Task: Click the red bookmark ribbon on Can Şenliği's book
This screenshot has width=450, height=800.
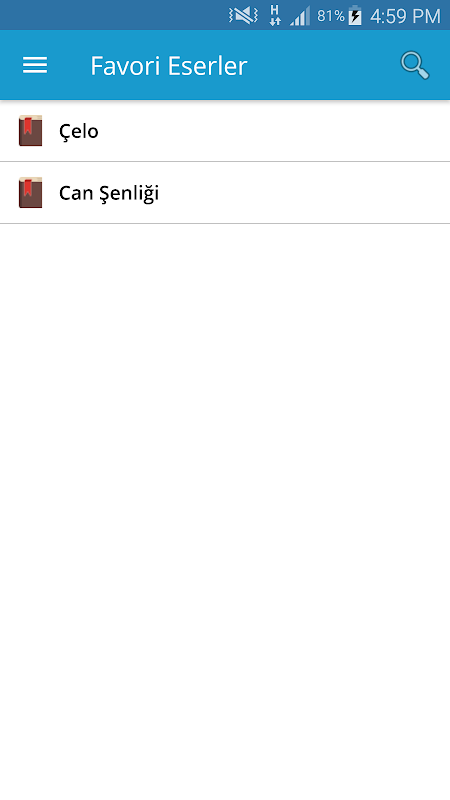Action: coord(28,187)
